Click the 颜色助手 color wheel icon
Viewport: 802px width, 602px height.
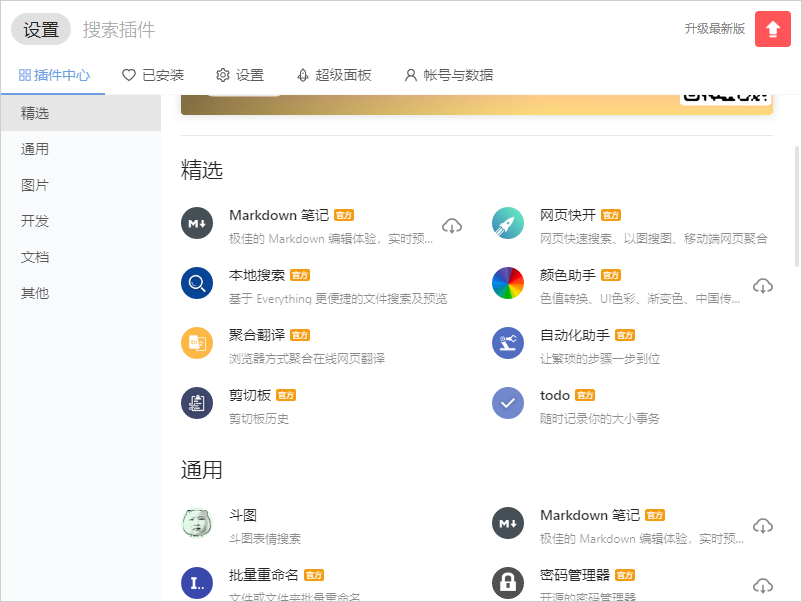click(508, 284)
